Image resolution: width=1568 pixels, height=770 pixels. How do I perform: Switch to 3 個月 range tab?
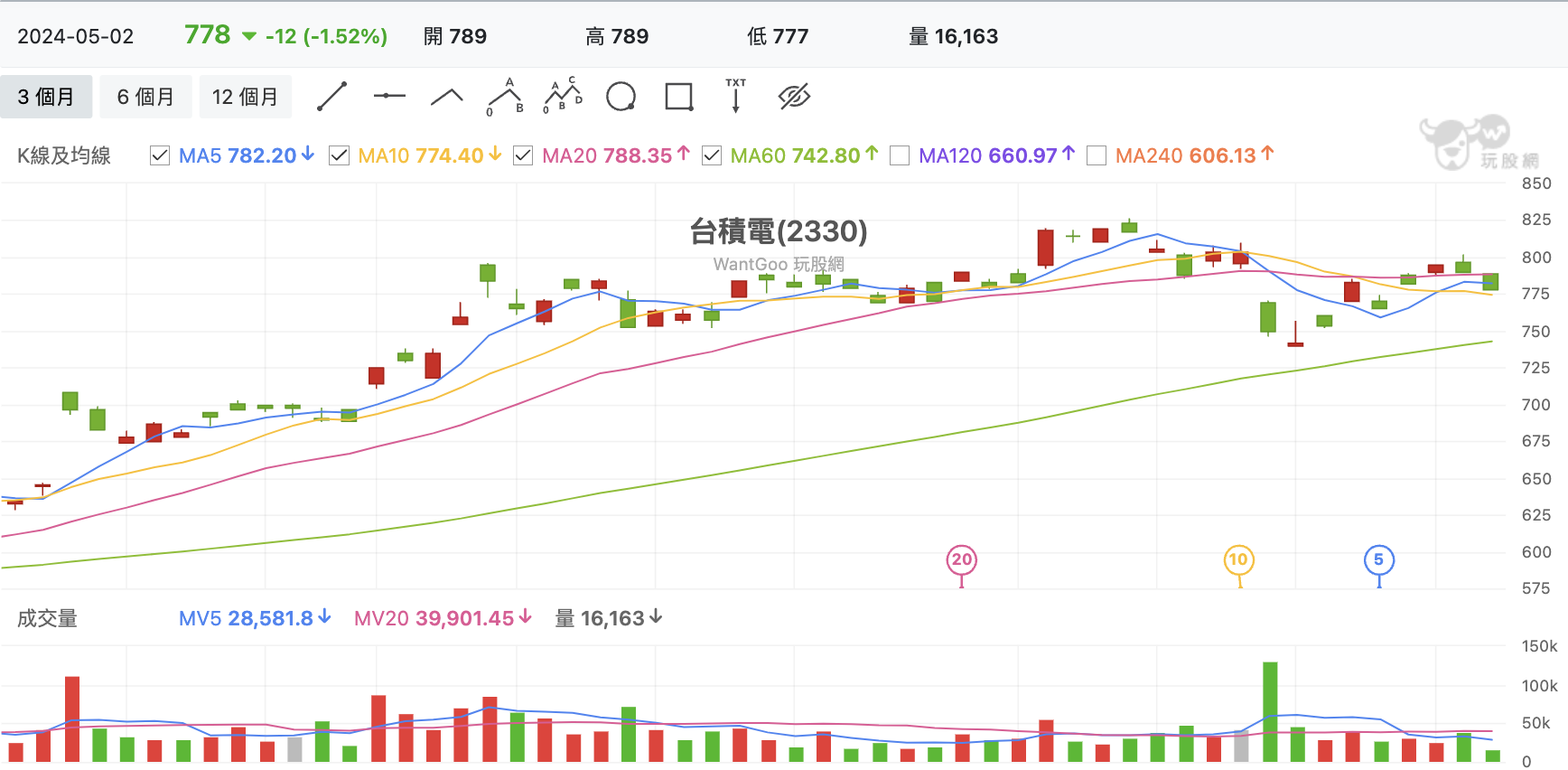pyautogui.click(x=46, y=97)
